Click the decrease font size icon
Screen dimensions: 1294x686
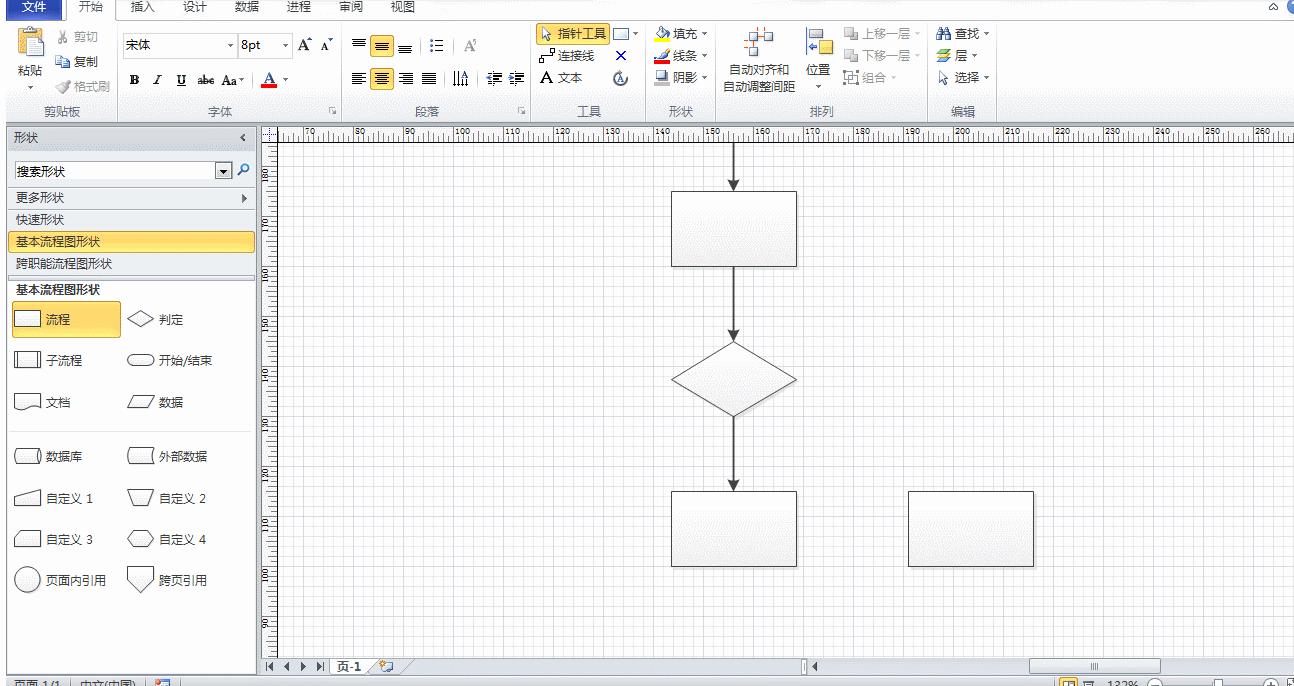326,45
